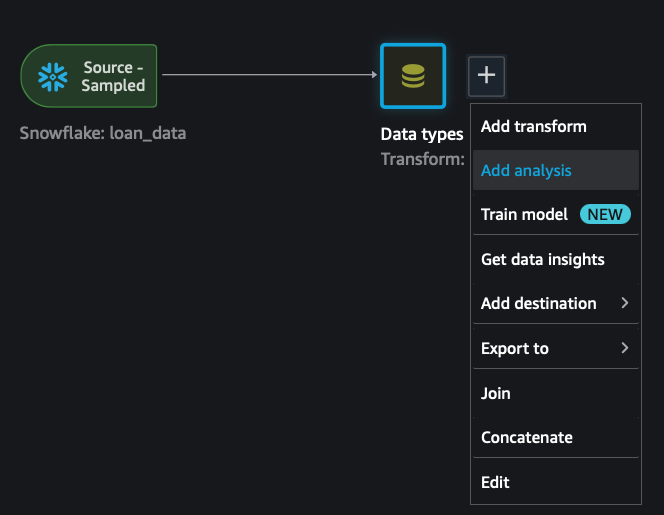
Task: Click Get data insights option
Action: click(x=542, y=259)
